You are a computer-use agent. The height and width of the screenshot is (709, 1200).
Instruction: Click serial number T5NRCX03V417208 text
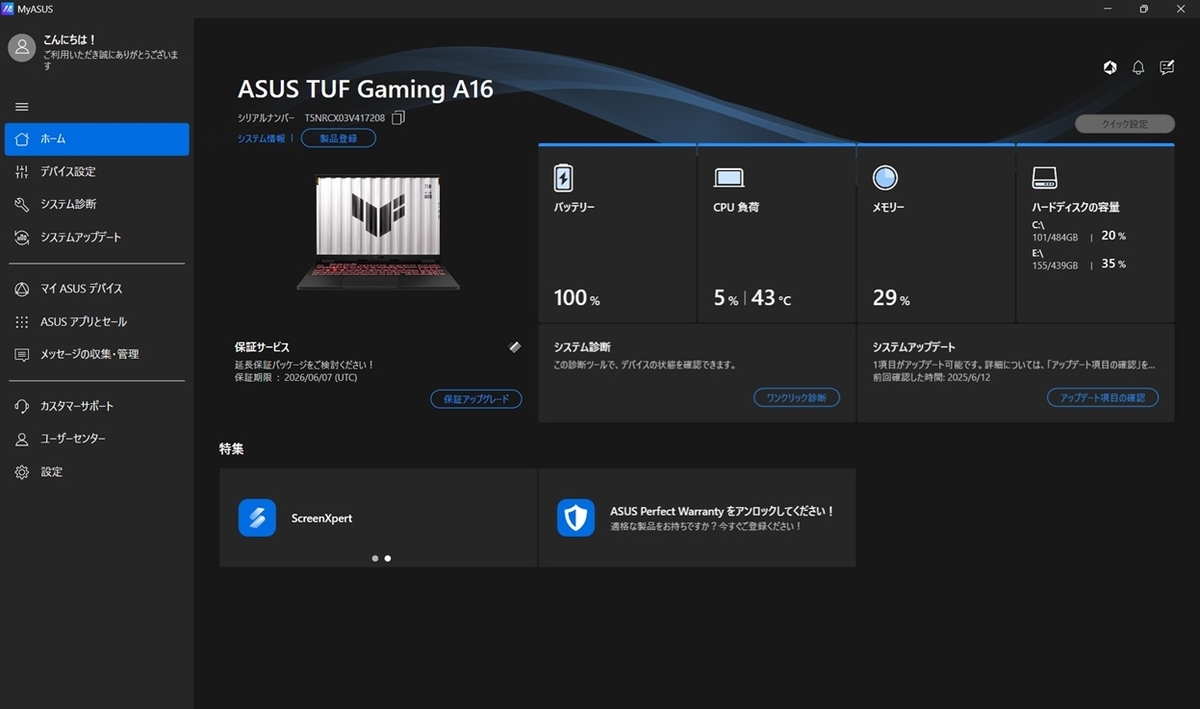tap(344, 118)
